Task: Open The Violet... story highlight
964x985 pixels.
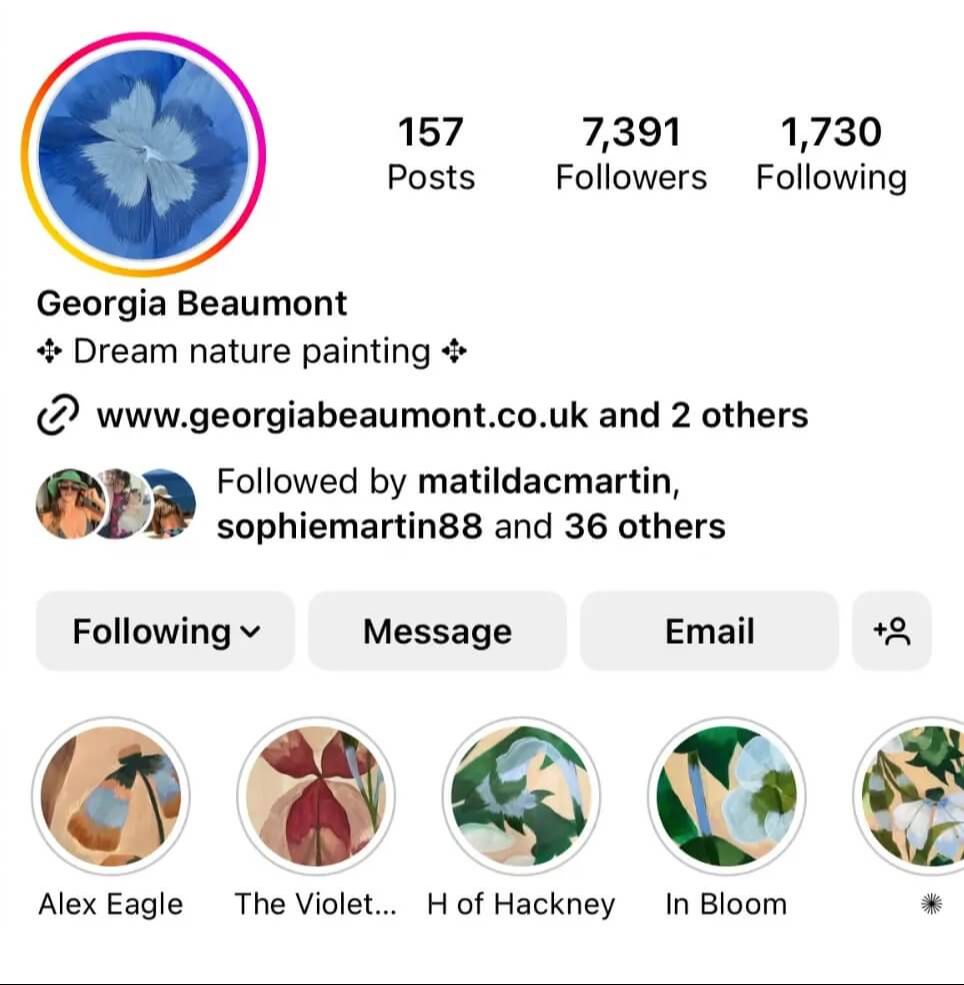Action: click(x=317, y=796)
